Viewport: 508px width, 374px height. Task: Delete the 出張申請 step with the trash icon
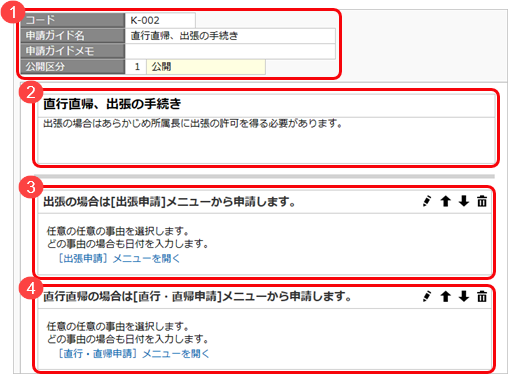482,201
